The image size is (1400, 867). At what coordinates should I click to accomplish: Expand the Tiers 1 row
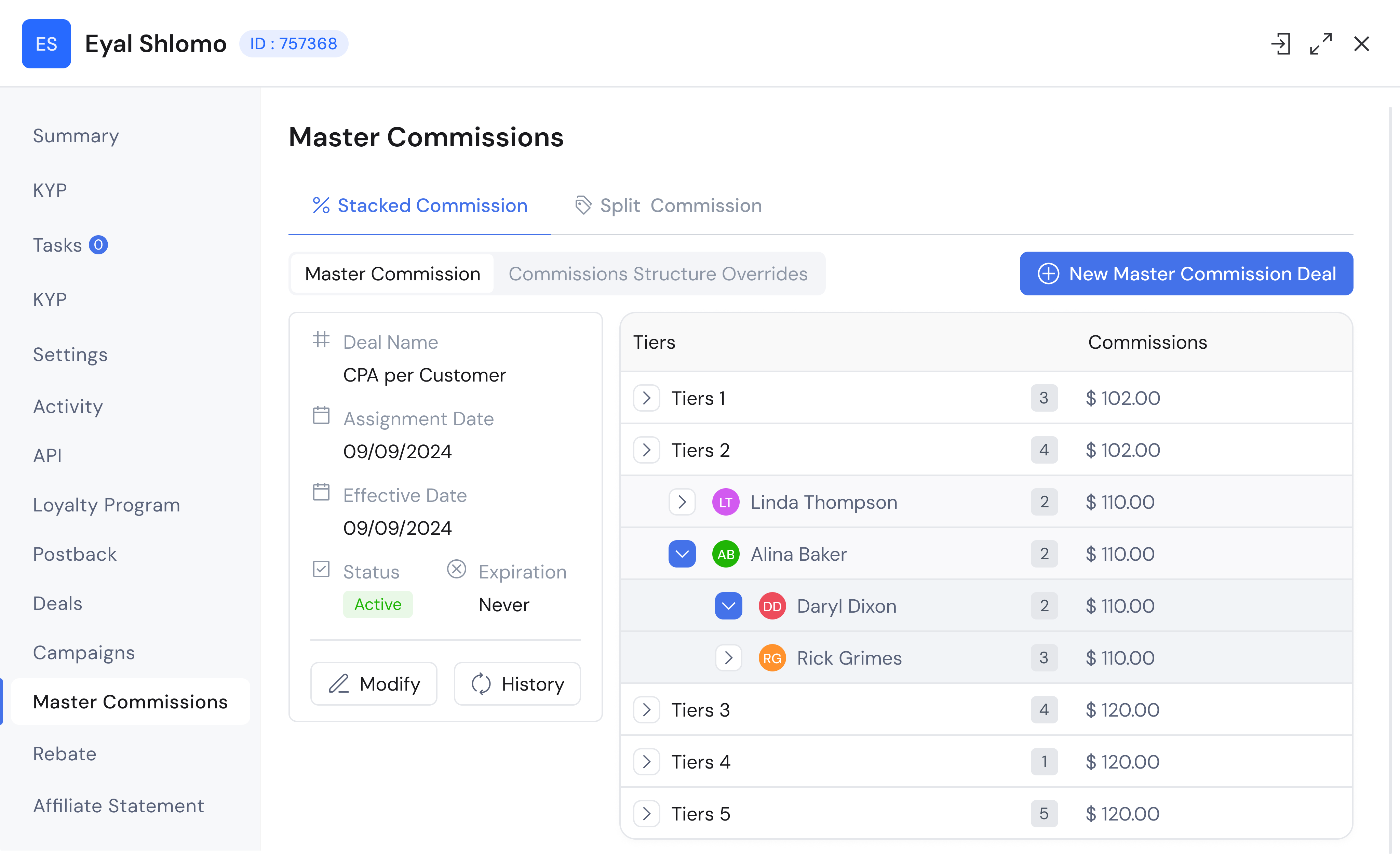coord(647,398)
